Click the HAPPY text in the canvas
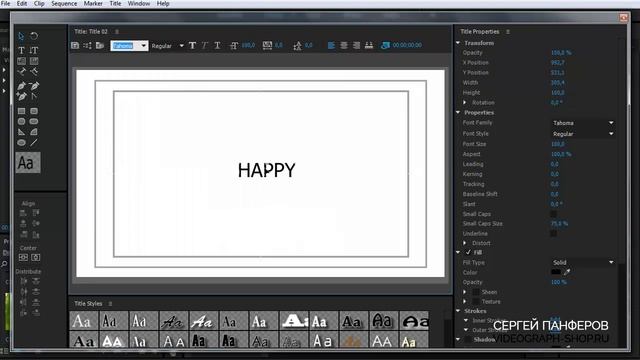The width and height of the screenshot is (640, 360). [x=267, y=170]
